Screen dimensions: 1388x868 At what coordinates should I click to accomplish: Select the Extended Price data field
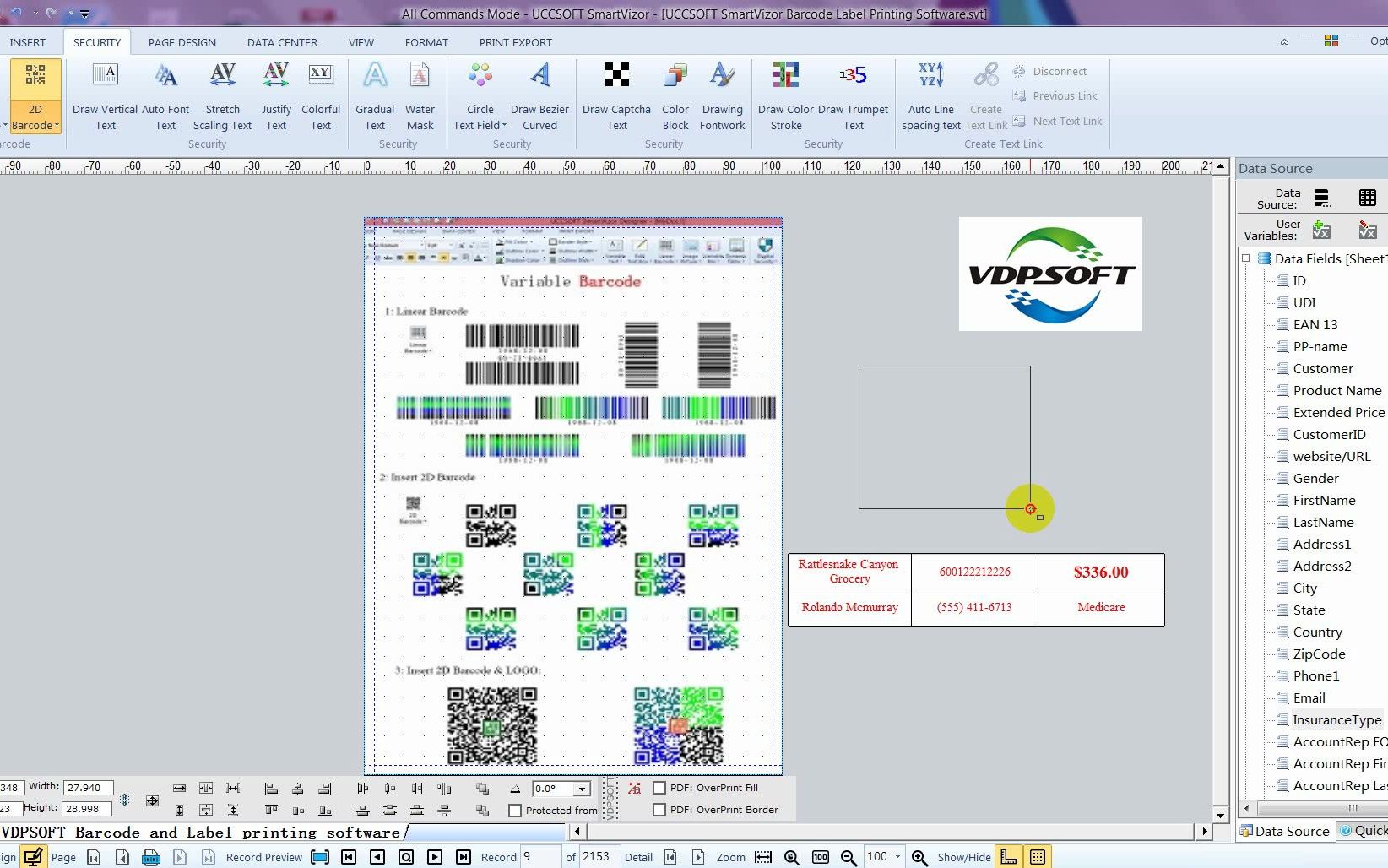click(x=1330, y=412)
